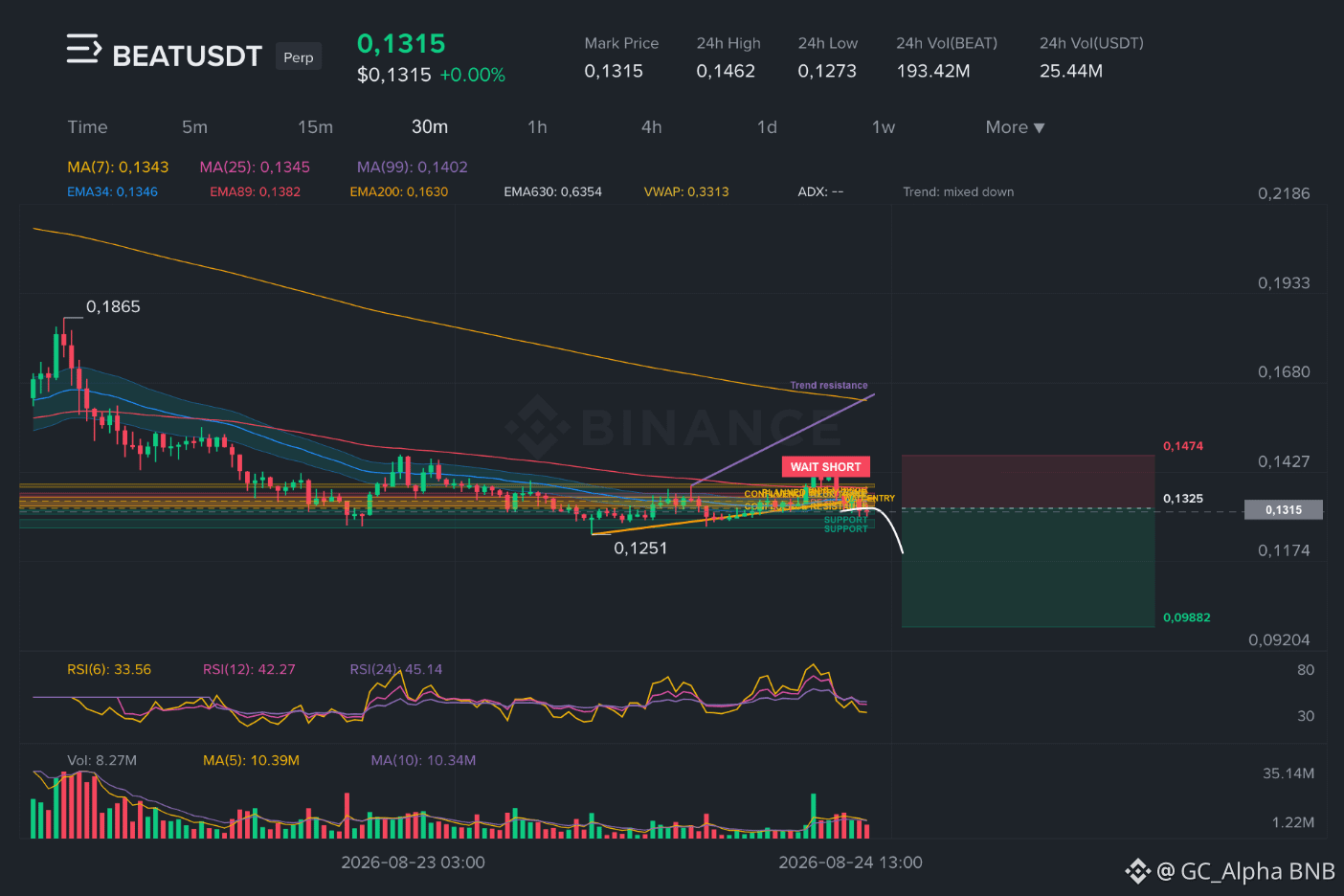Click the BEATUSDT pair name
The image size is (1344, 896).
[x=187, y=56]
